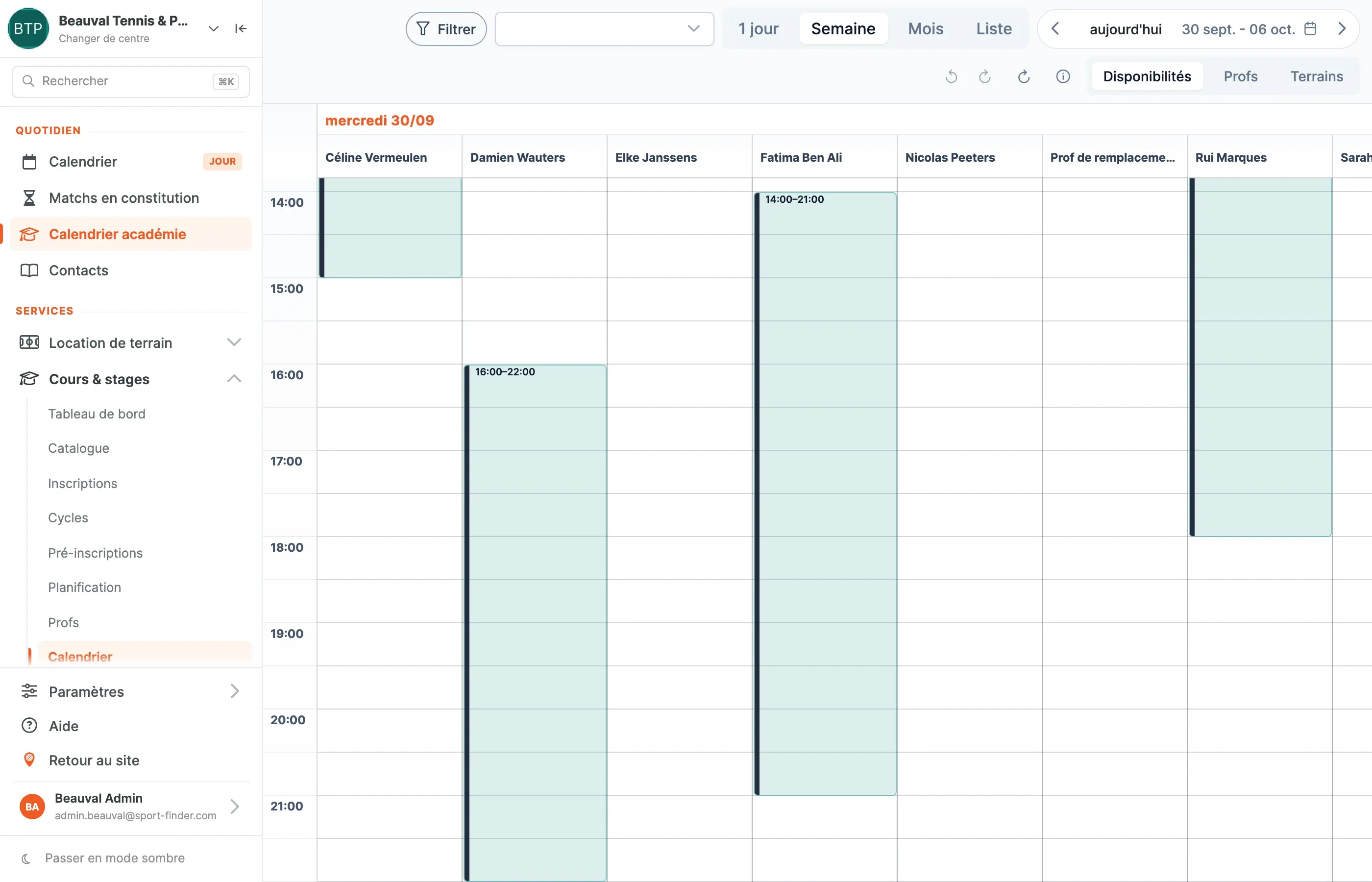Screen dimensions: 1372x882
Task: Select the Semaine view tab
Action: [x=843, y=28]
